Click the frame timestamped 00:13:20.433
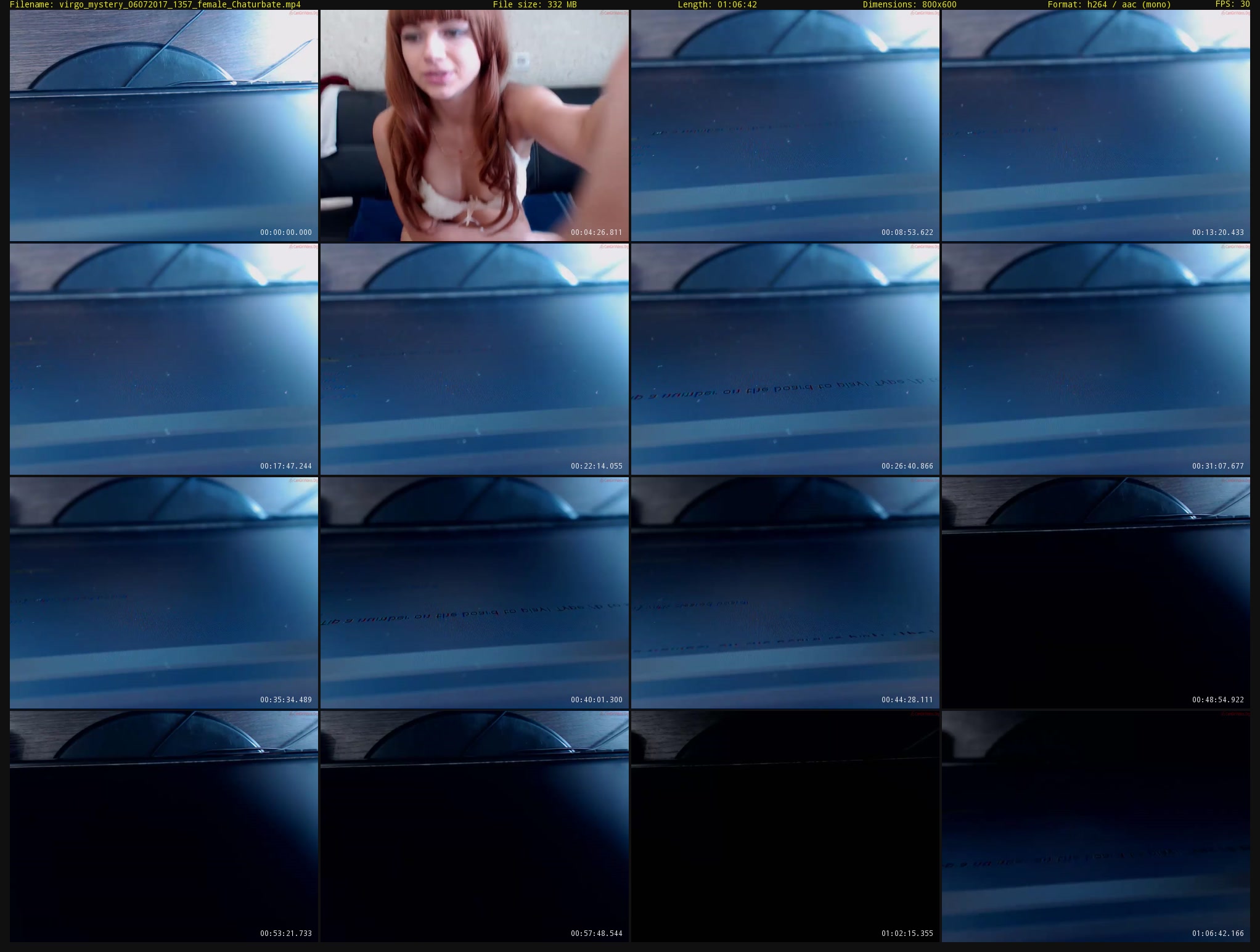The image size is (1260, 952). click(1096, 125)
